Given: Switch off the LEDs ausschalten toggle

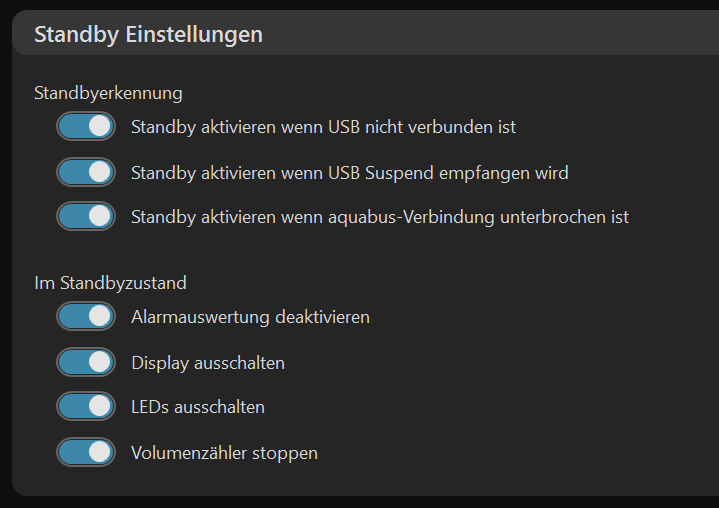Looking at the screenshot, I should (x=86, y=407).
